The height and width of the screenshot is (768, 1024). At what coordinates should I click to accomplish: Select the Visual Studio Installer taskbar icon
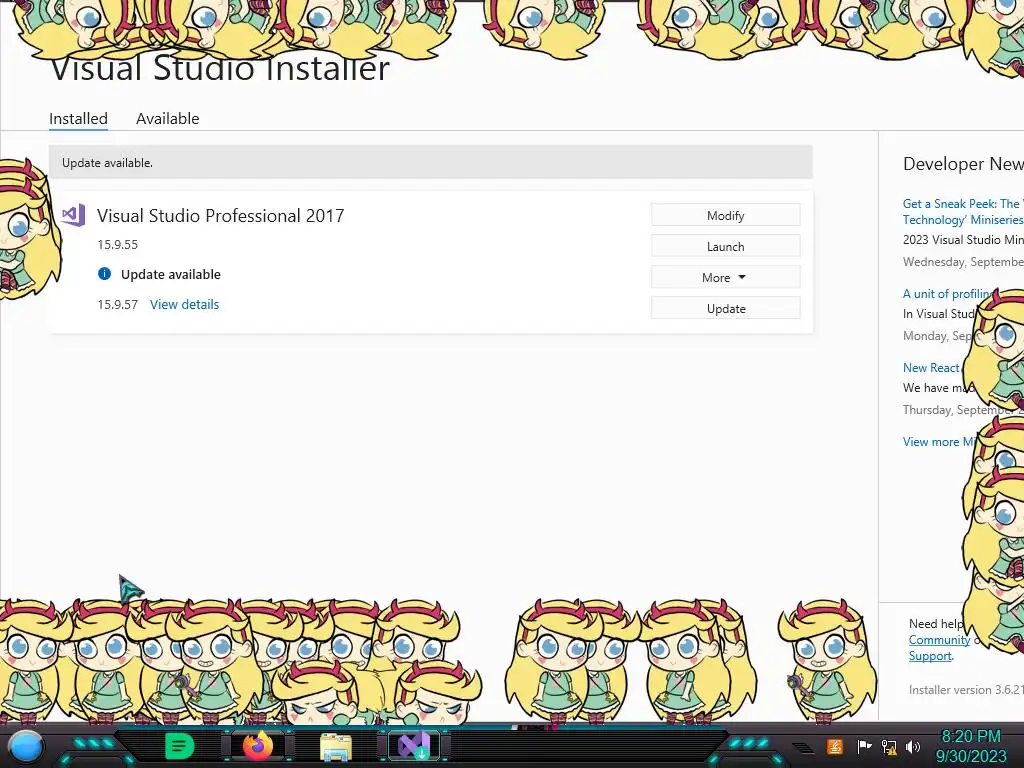pos(414,746)
